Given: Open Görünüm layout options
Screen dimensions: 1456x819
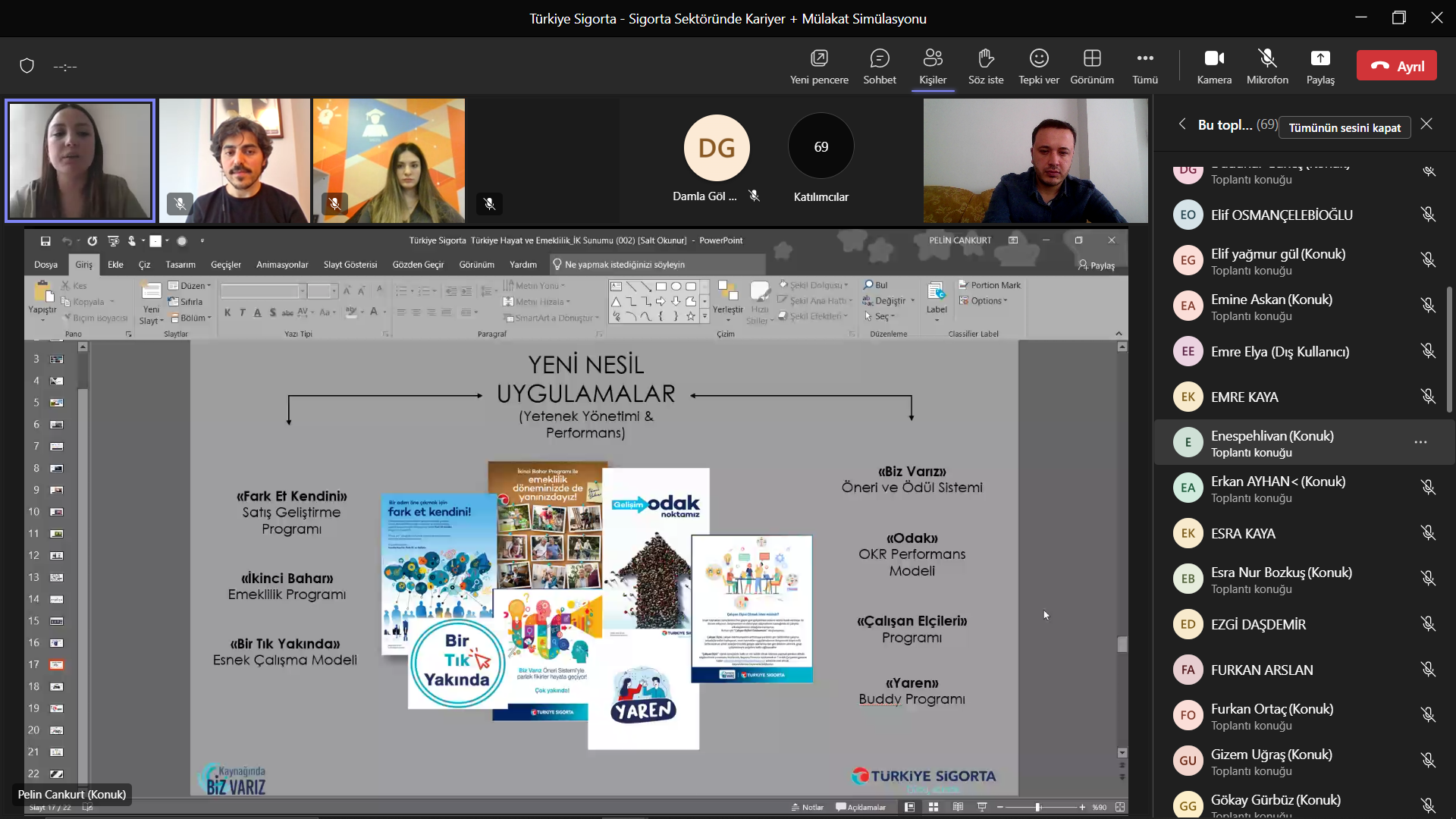Looking at the screenshot, I should [1092, 67].
